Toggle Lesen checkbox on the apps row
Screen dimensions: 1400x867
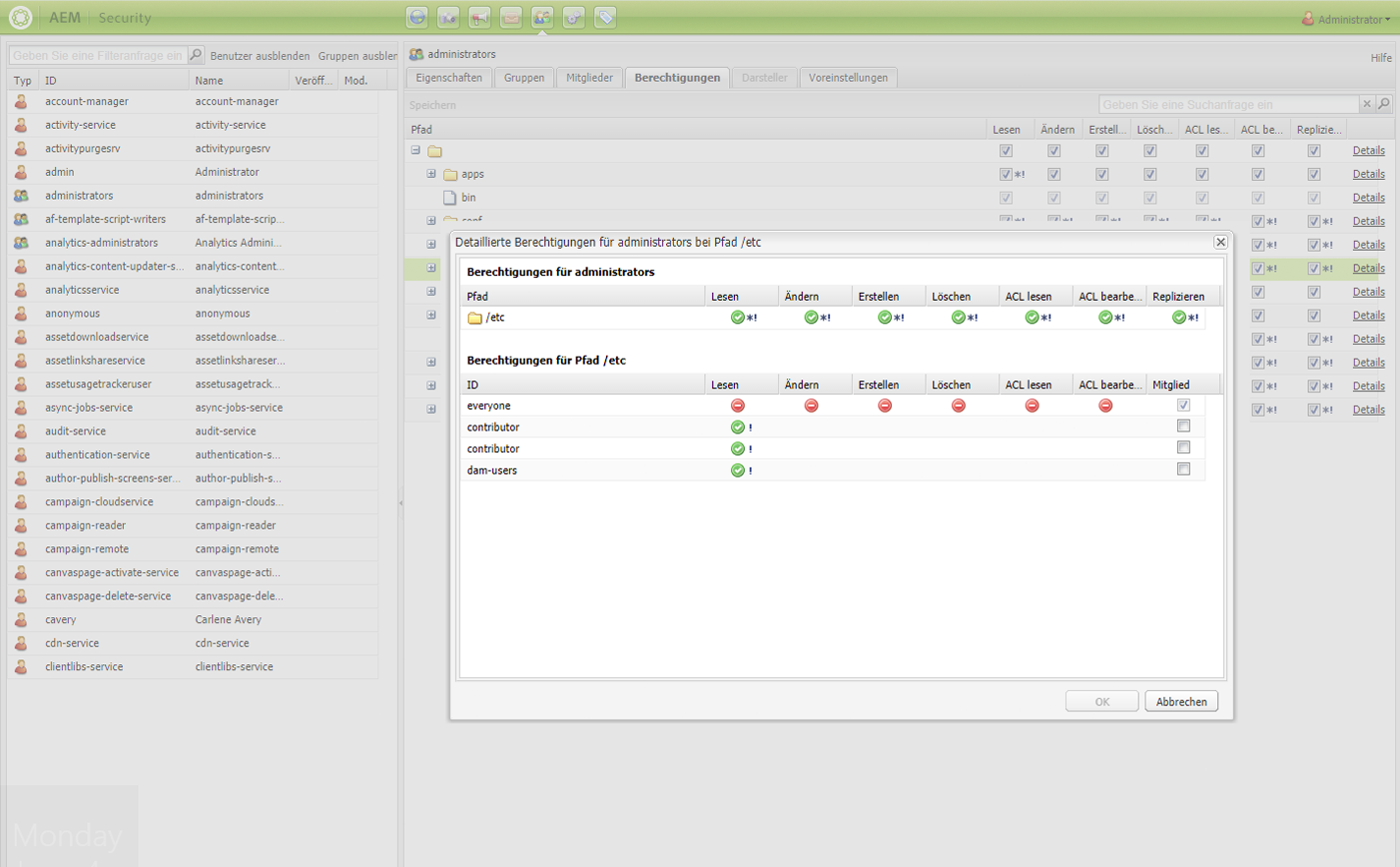pyautogui.click(x=1006, y=174)
